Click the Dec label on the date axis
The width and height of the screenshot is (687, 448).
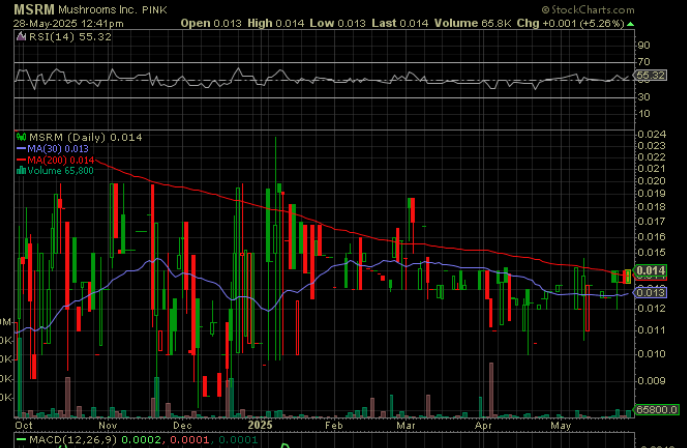[x=182, y=425]
